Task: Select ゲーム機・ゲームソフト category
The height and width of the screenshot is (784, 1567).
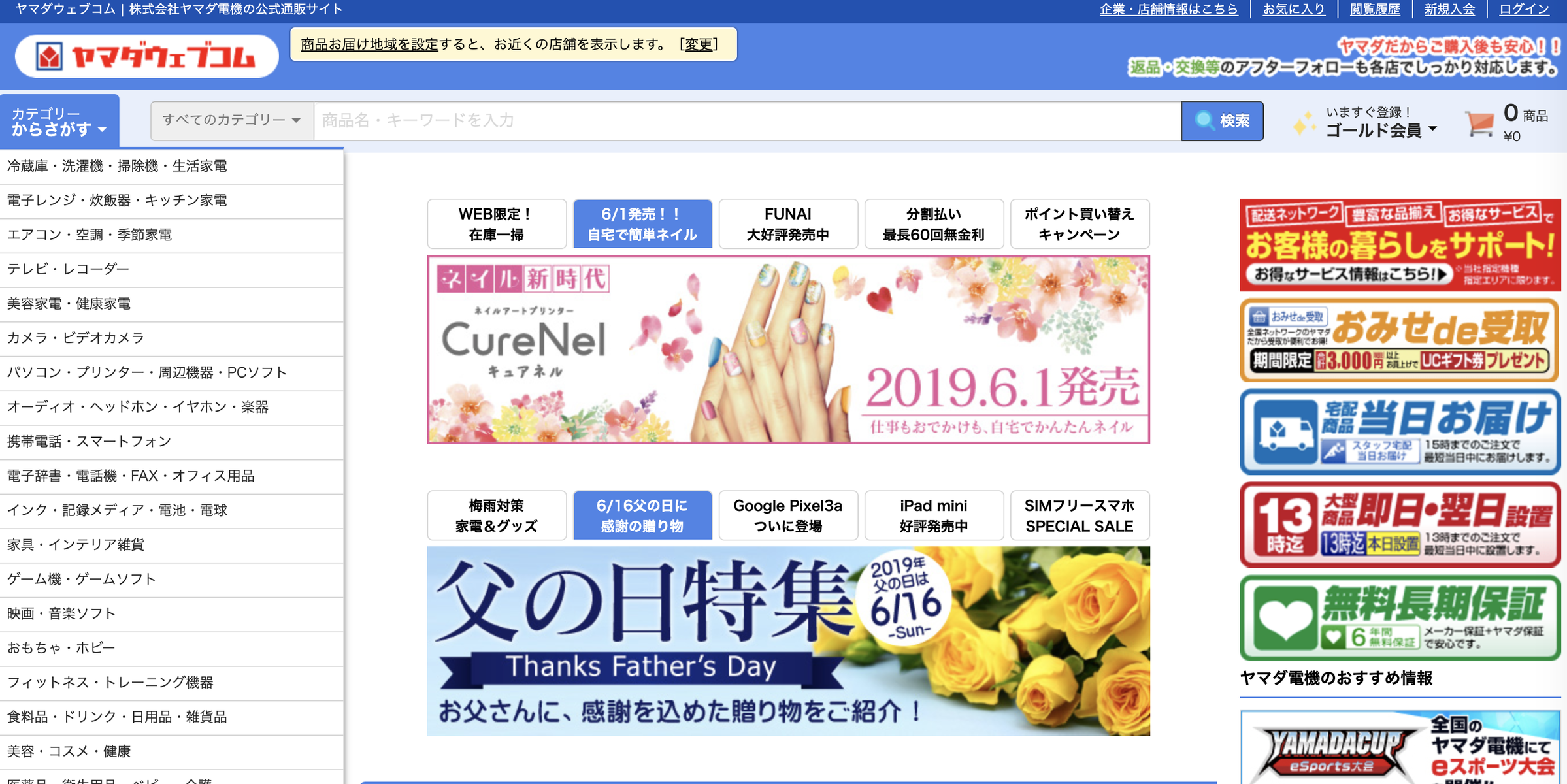Action: click(x=171, y=580)
